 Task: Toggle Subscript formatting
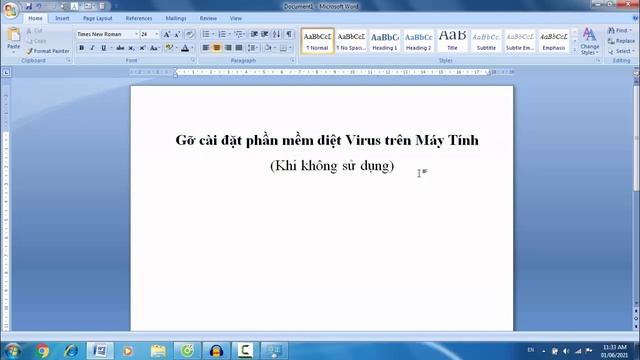[131, 48]
